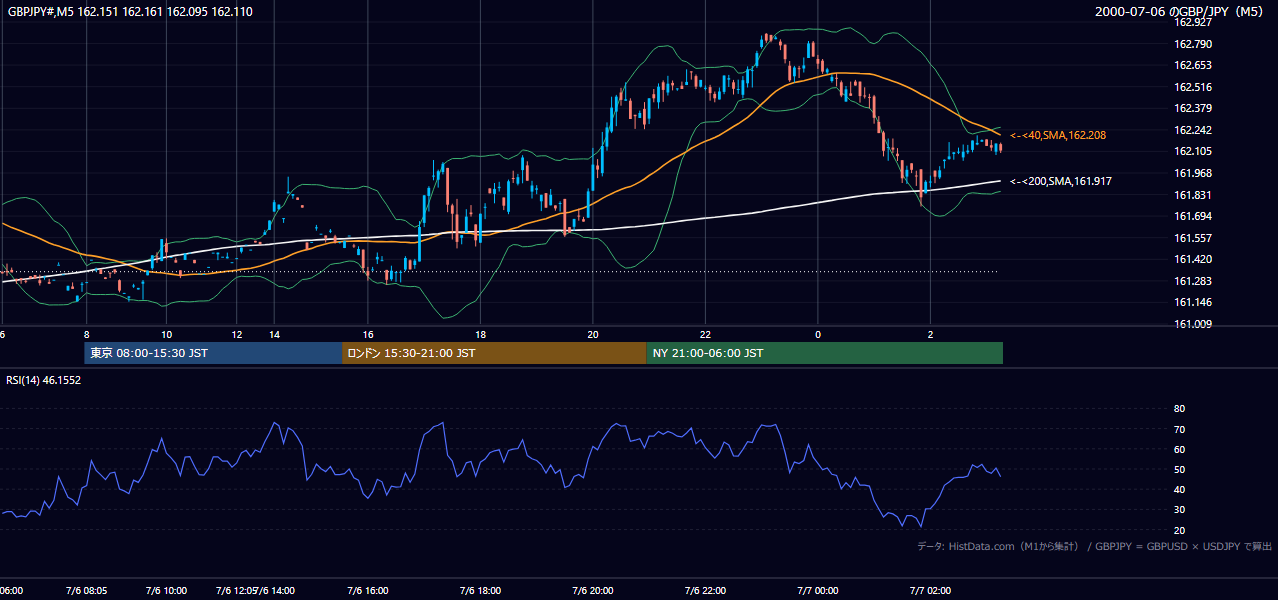Click the price axis value 162.516
1278x600 pixels.
pos(1193,87)
